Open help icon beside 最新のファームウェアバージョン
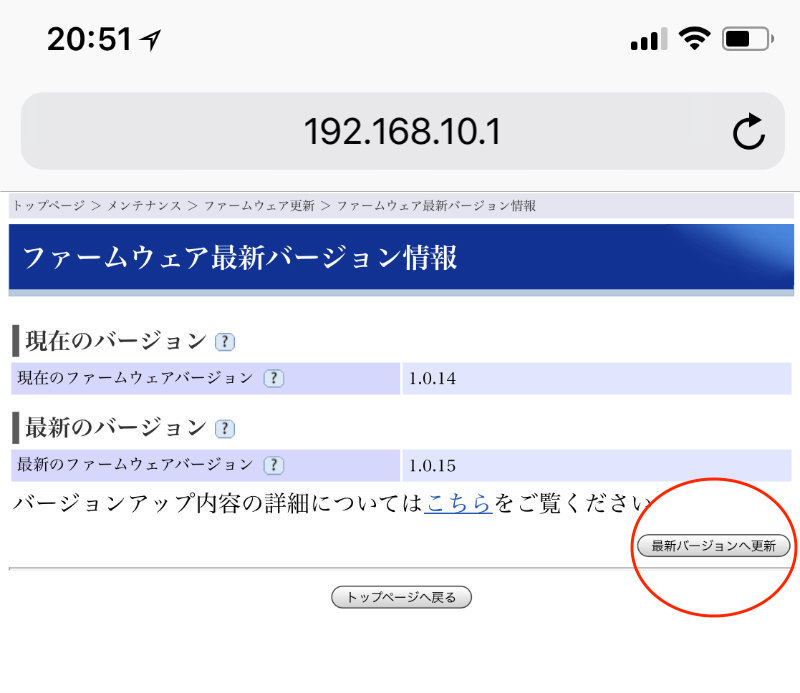The height and width of the screenshot is (693, 800). (x=273, y=465)
